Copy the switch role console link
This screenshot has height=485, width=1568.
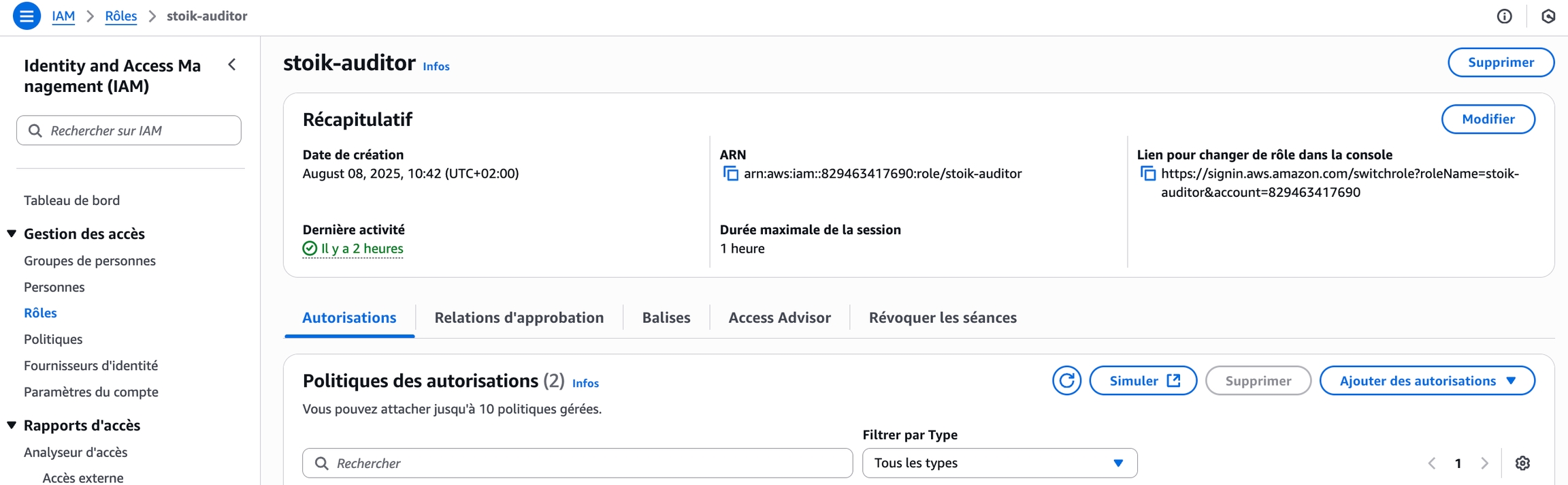tap(1147, 174)
